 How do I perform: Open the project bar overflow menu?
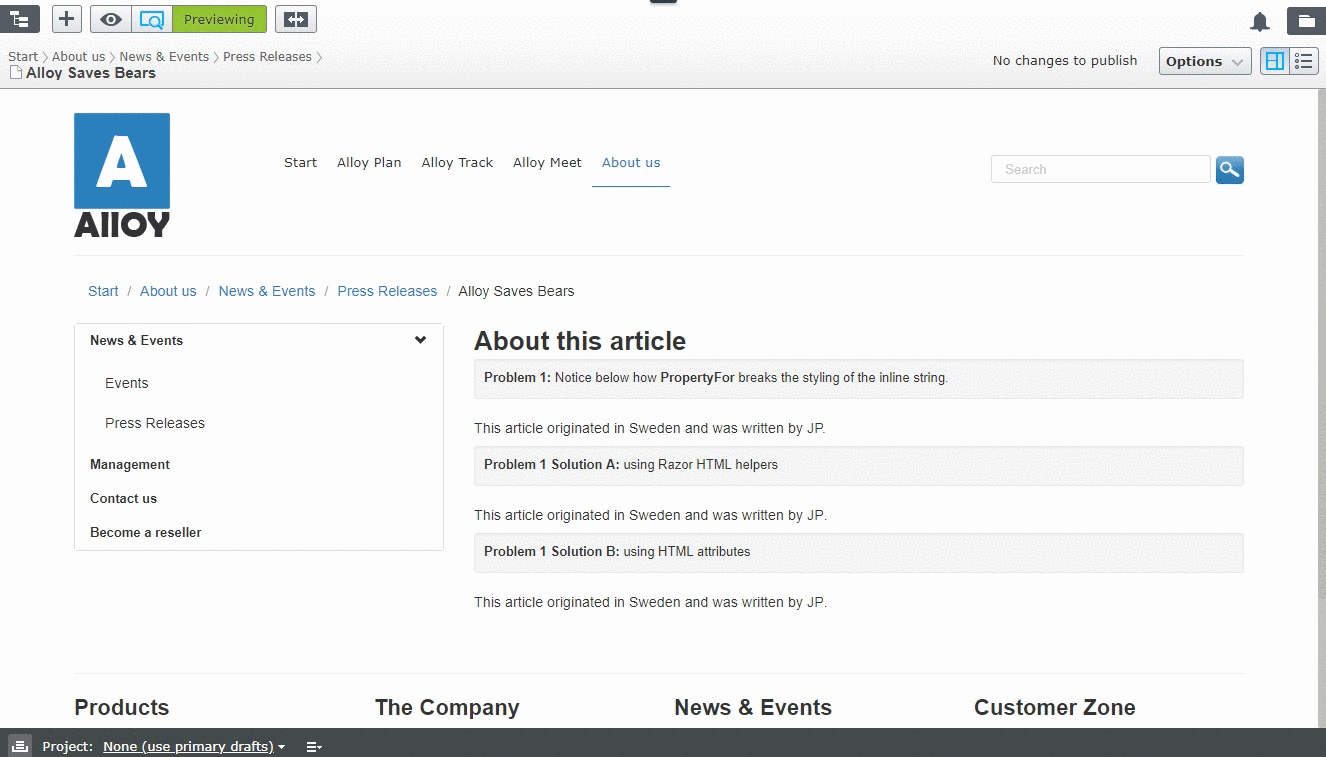pyautogui.click(x=313, y=746)
